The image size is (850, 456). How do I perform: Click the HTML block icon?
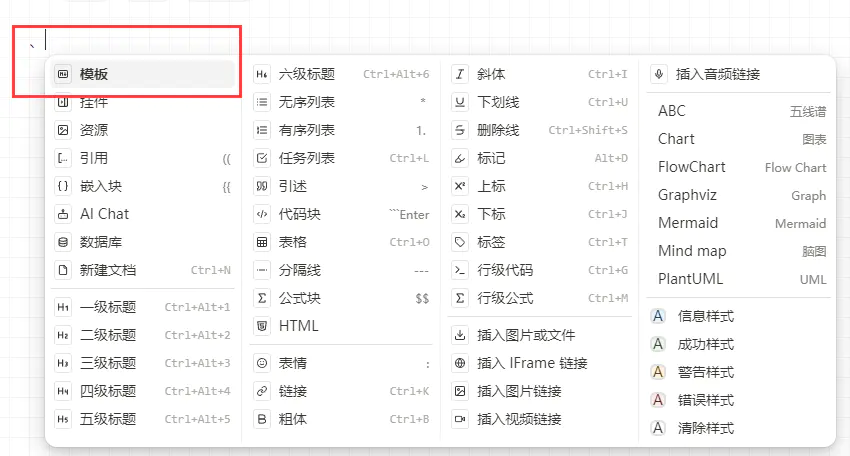(x=262, y=326)
